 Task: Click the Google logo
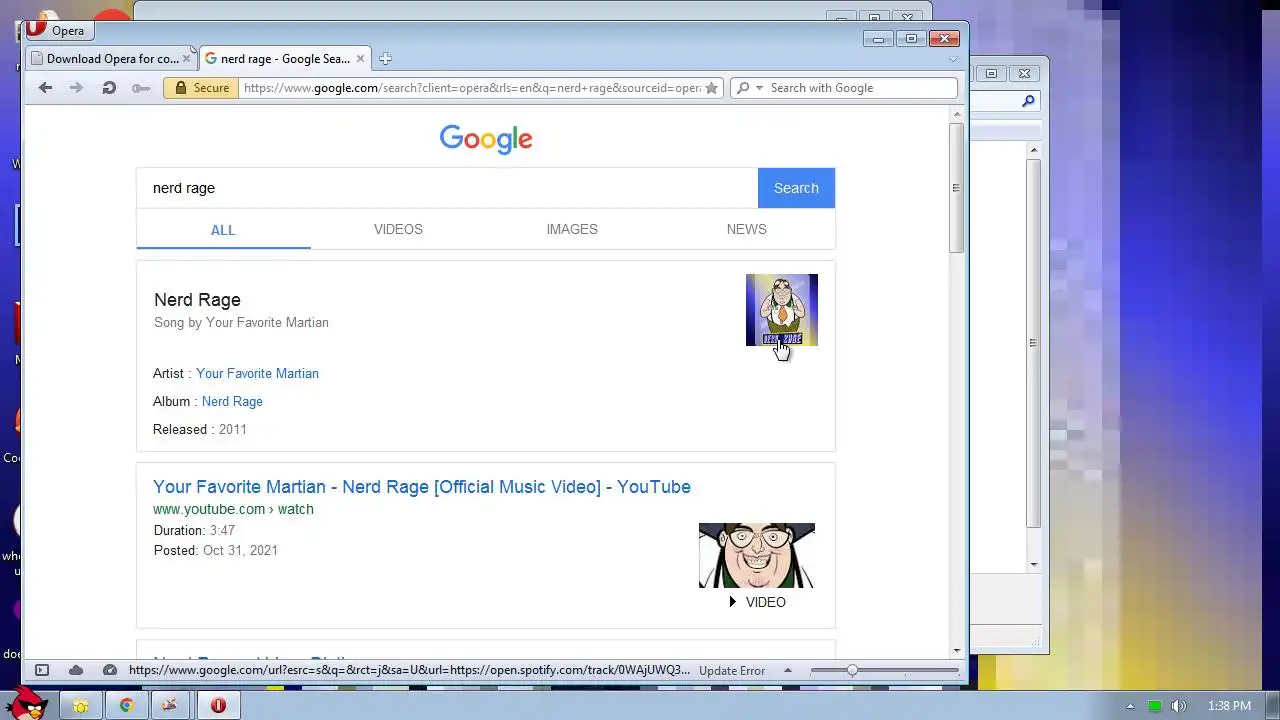(486, 139)
